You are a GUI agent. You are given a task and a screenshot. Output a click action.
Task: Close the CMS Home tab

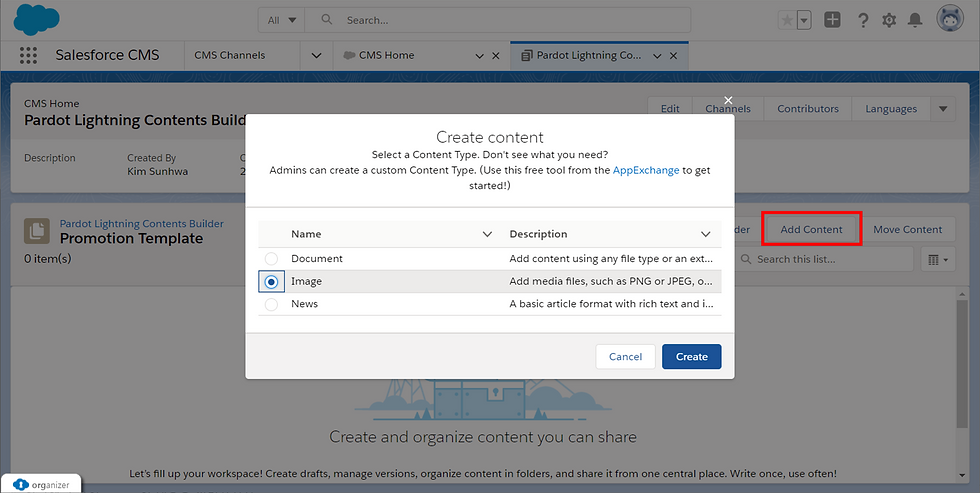(x=496, y=56)
